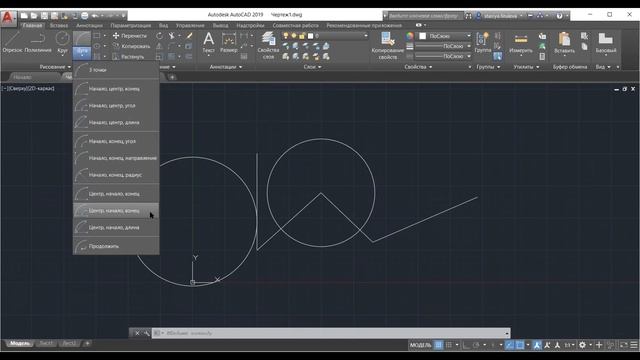
Task: Add a new drawing tab with plus button
Action: click(172, 77)
